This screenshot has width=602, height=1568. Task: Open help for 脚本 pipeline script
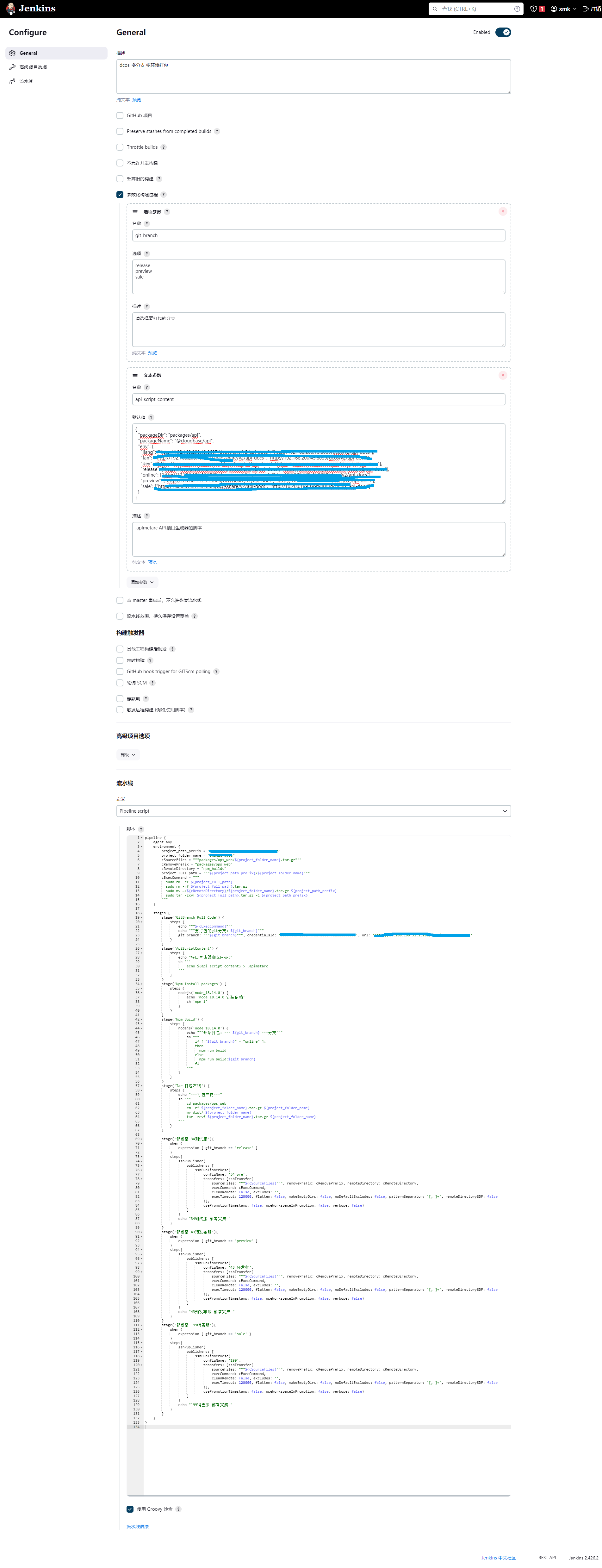point(141,829)
